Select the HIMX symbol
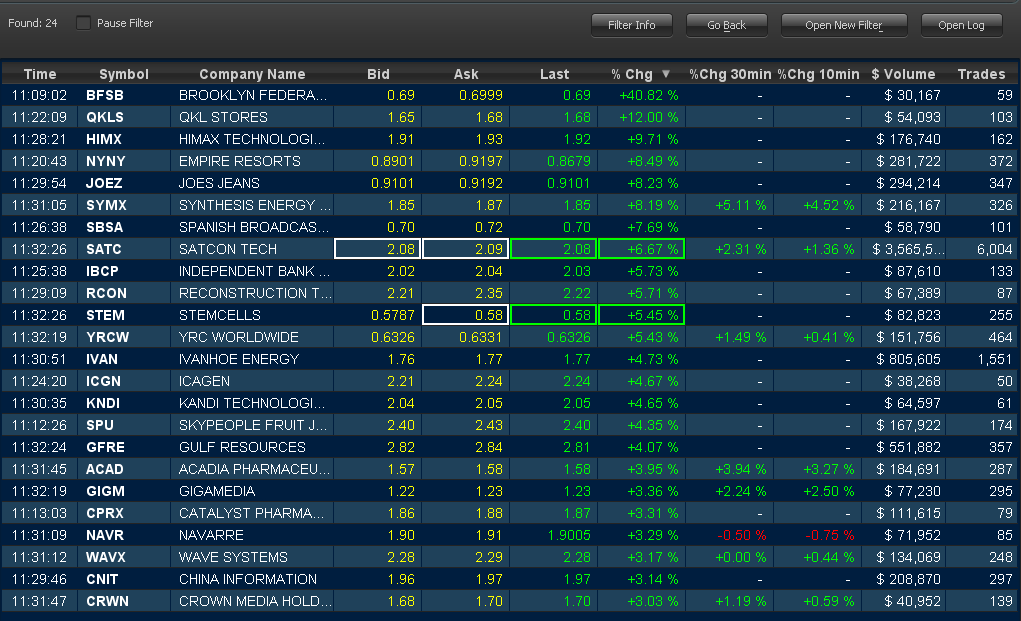This screenshot has width=1021, height=621. (x=104, y=139)
